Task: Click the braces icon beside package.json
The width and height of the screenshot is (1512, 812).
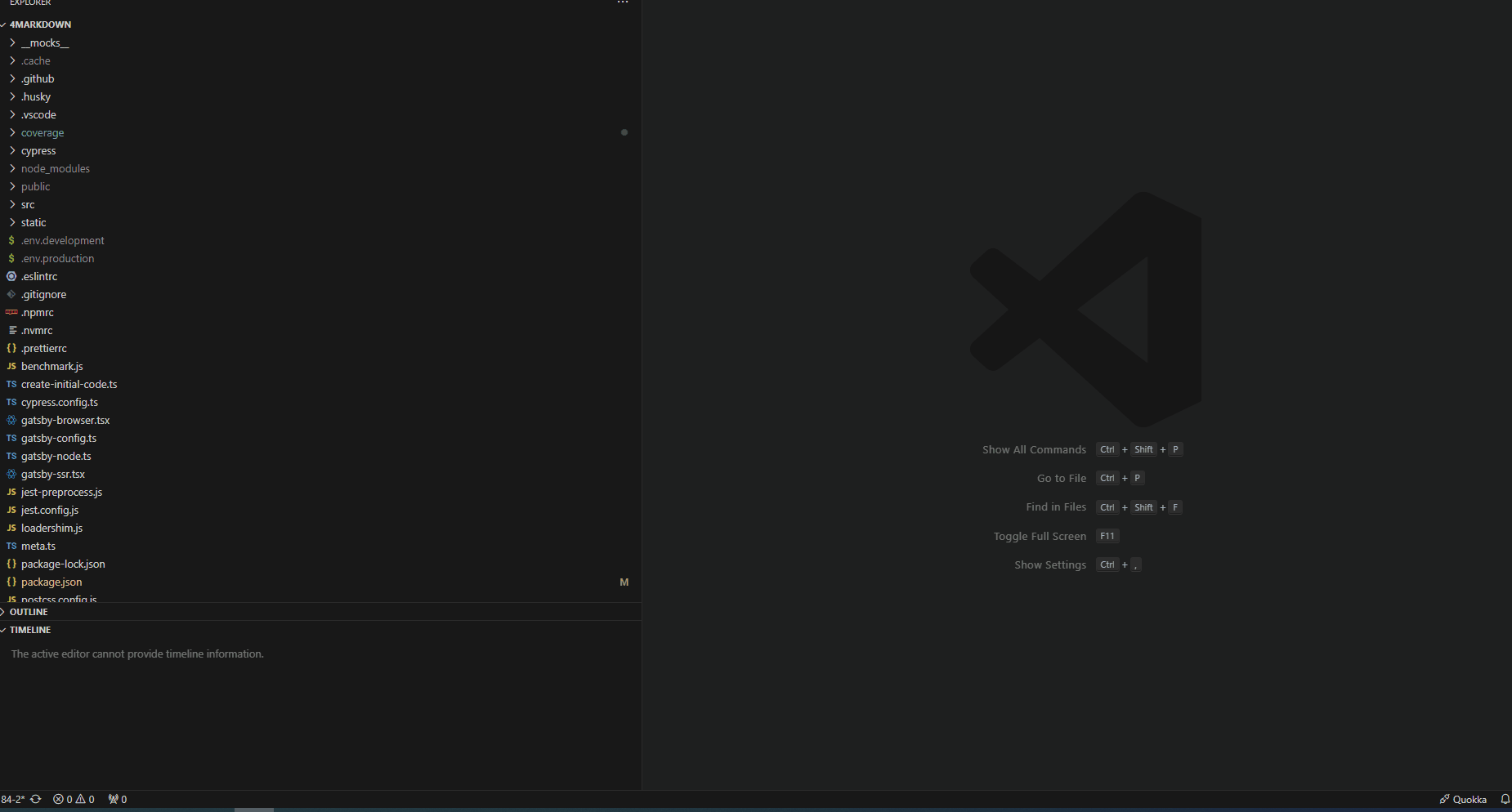Action: click(x=11, y=582)
